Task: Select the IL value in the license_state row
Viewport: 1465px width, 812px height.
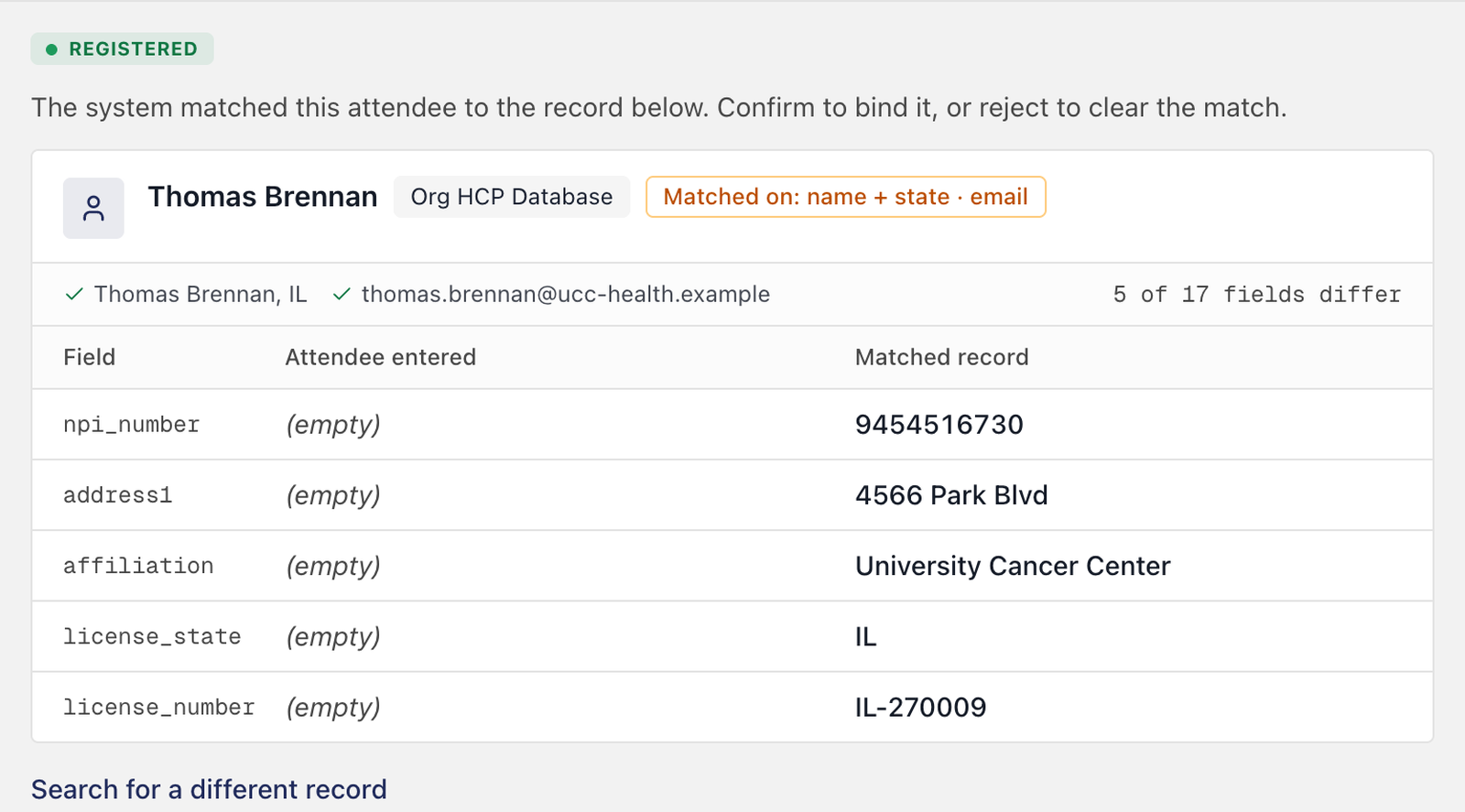Action: click(866, 636)
